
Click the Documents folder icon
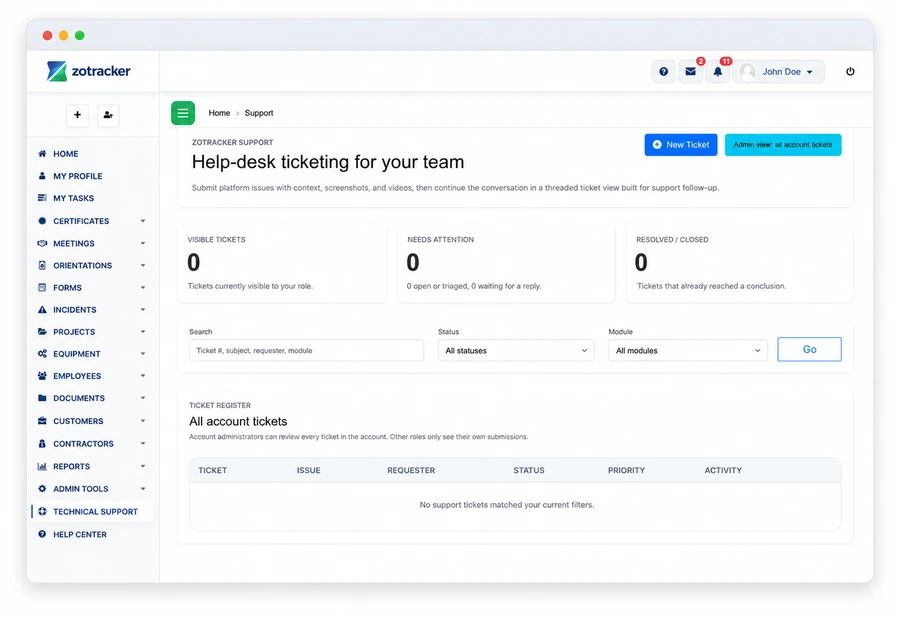click(42, 398)
